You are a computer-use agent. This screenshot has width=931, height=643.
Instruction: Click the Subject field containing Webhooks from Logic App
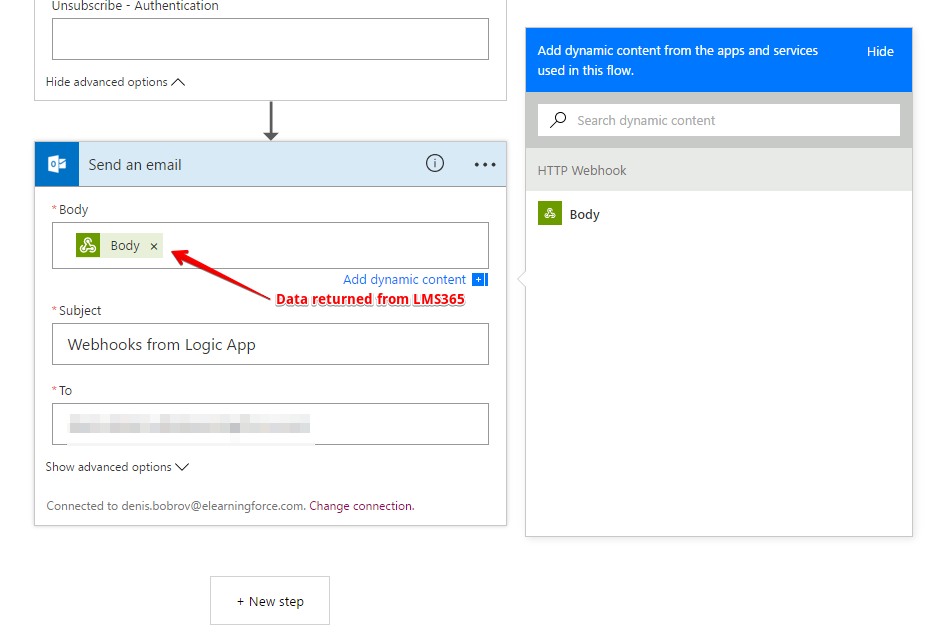point(270,344)
